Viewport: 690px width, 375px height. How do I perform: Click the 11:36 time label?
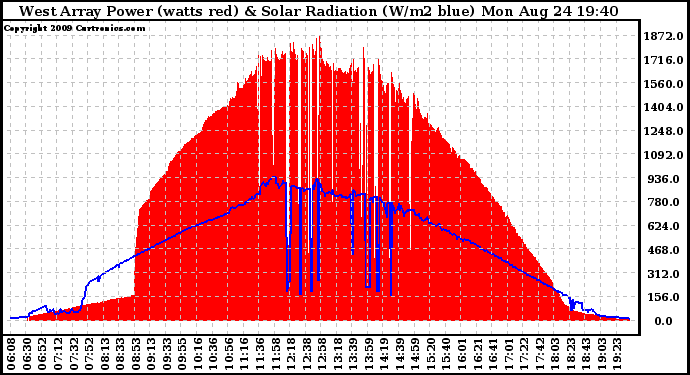coord(260,354)
